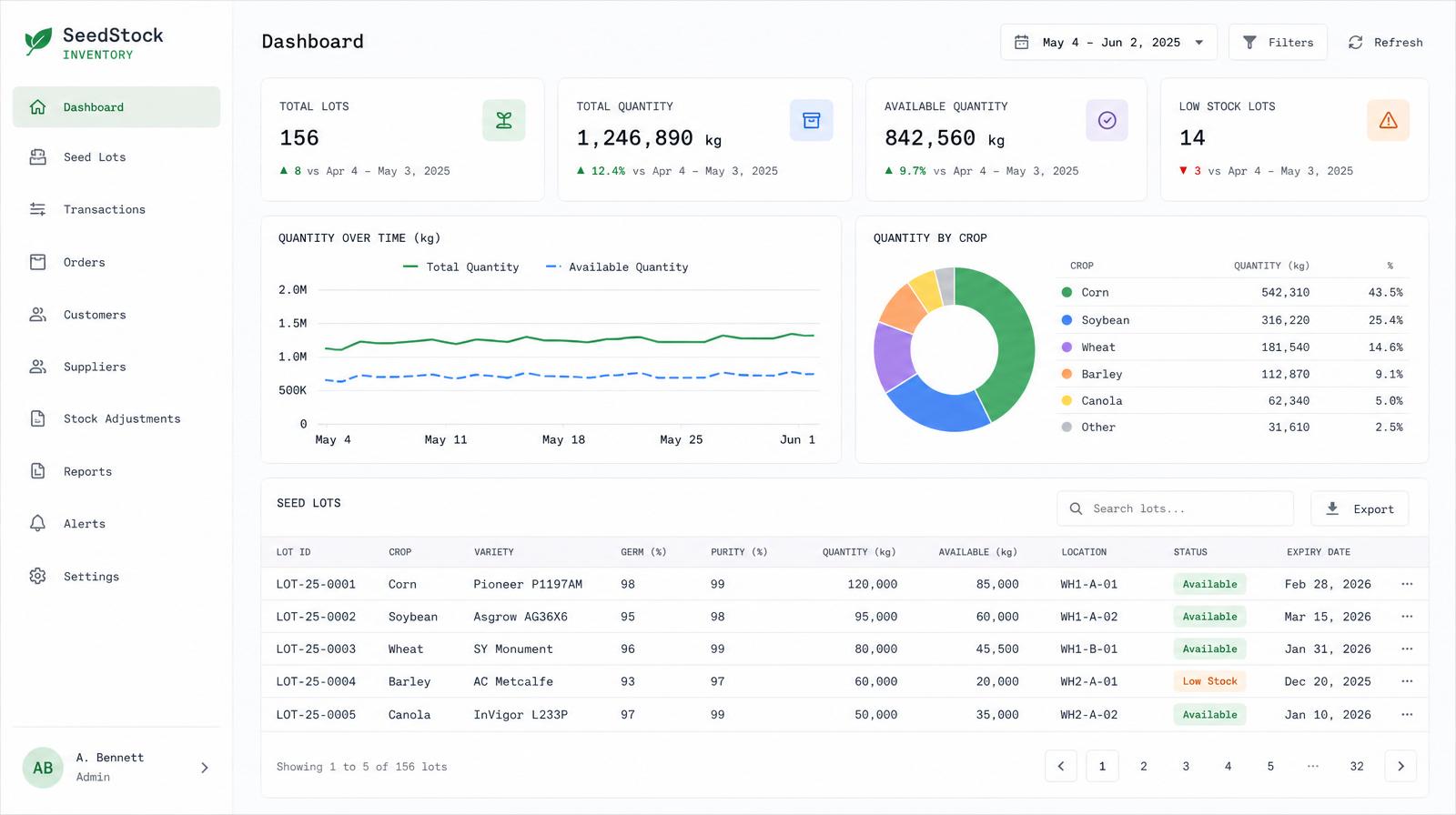The width and height of the screenshot is (1456, 815).
Task: Select page 2 in pagination
Action: (x=1144, y=766)
